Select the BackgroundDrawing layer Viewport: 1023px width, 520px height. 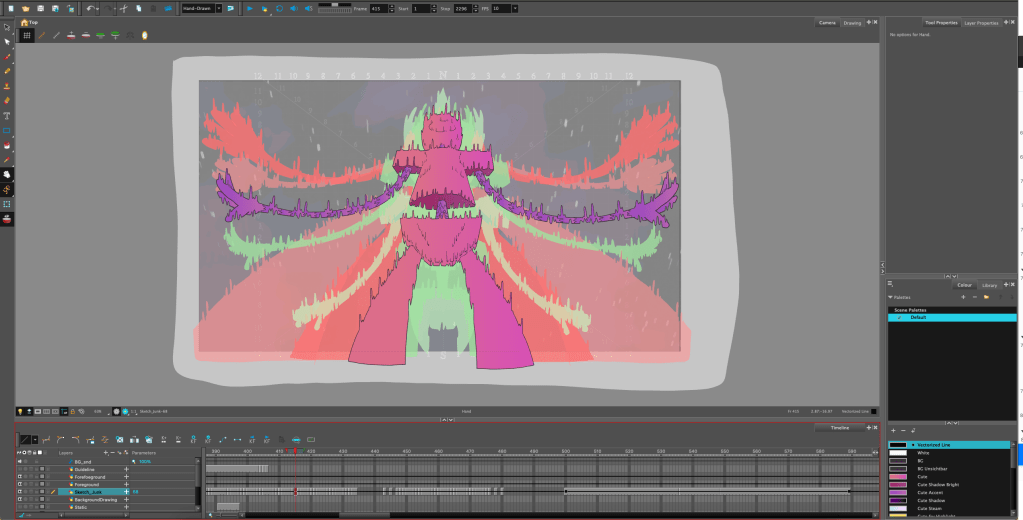point(97,499)
